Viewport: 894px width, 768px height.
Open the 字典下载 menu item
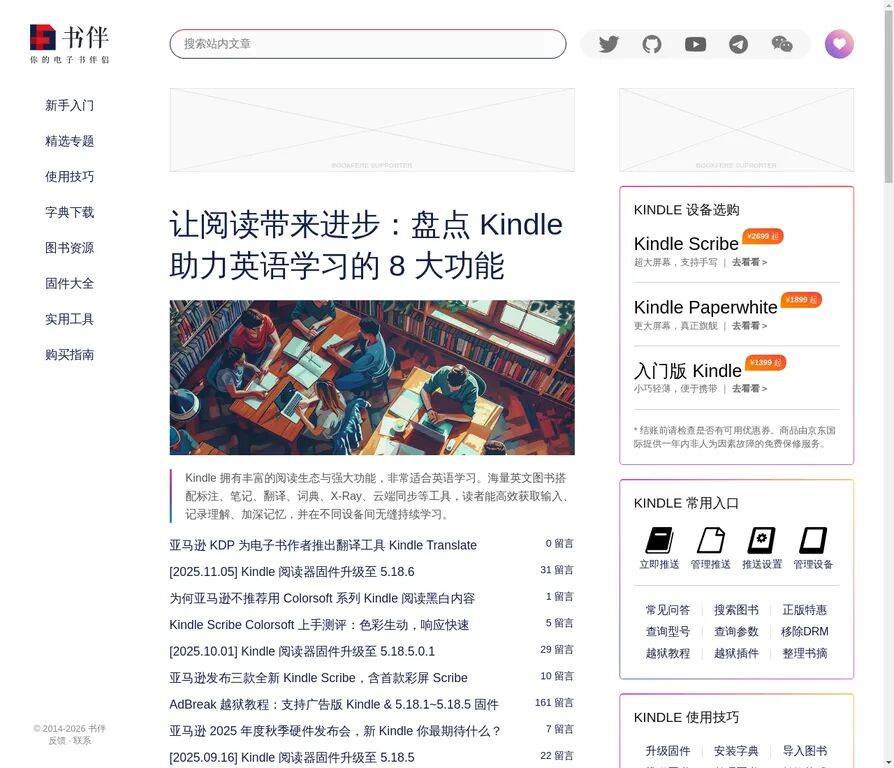click(70, 212)
